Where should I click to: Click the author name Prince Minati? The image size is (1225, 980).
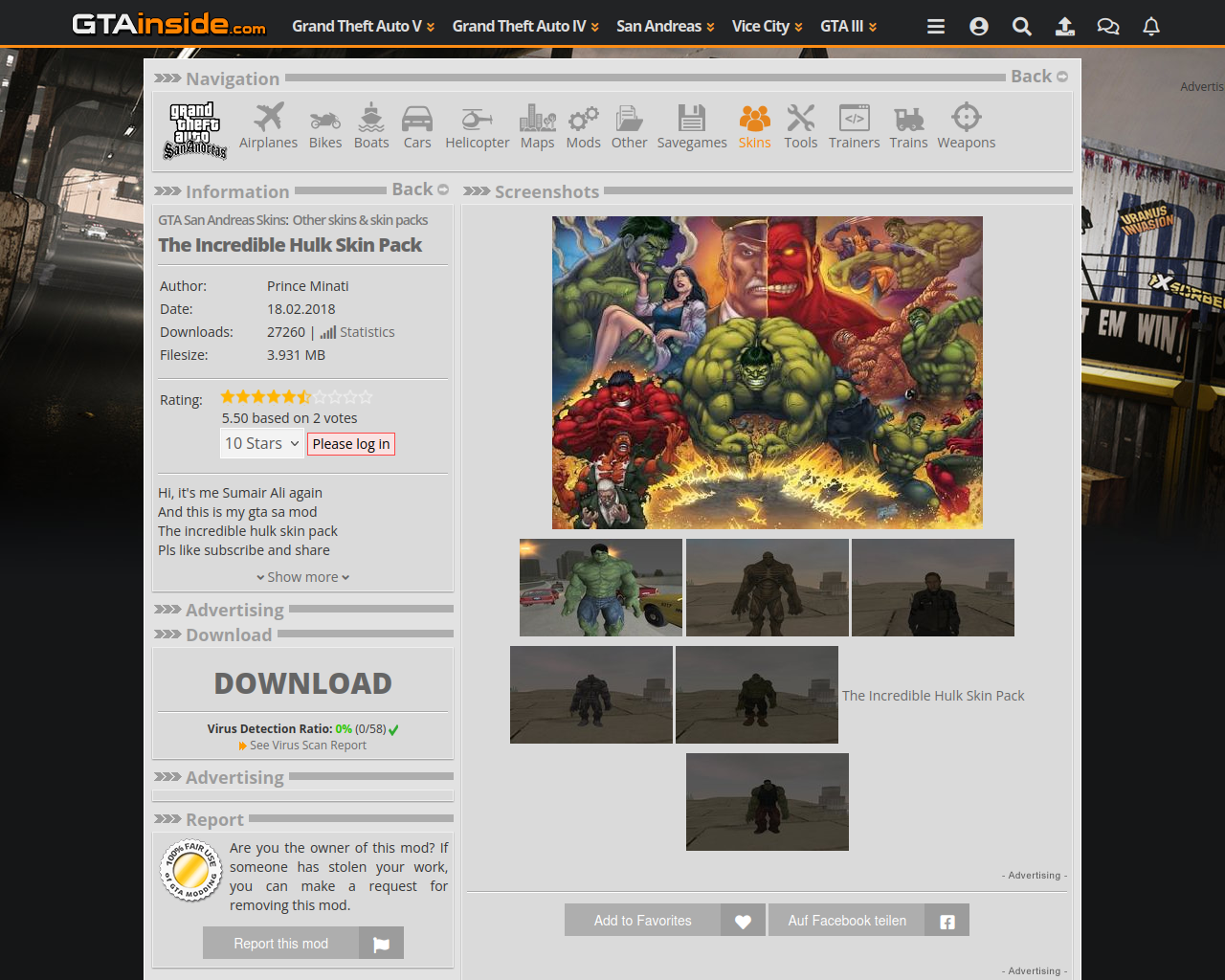point(308,286)
